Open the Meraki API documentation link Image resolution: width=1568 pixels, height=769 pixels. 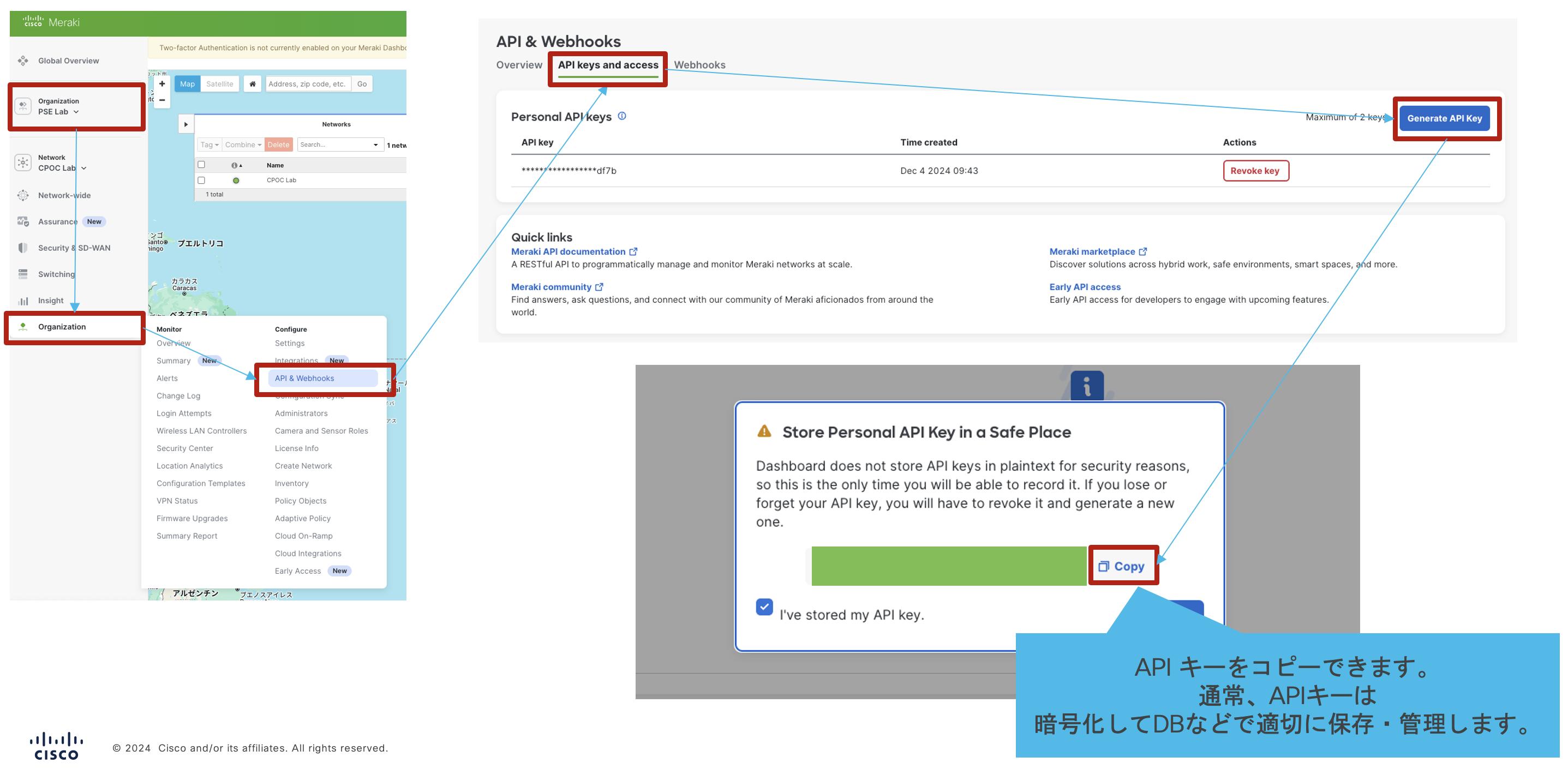point(568,251)
